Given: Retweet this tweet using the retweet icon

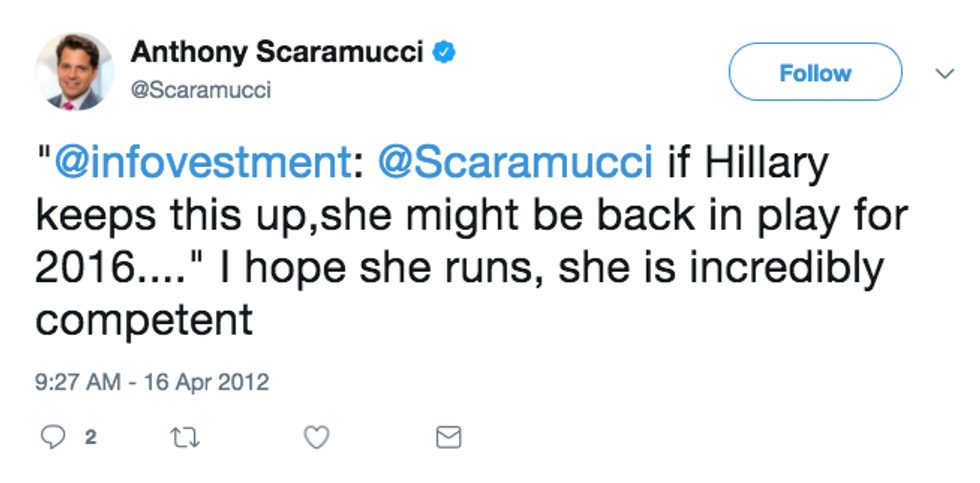Looking at the screenshot, I should (x=184, y=437).
